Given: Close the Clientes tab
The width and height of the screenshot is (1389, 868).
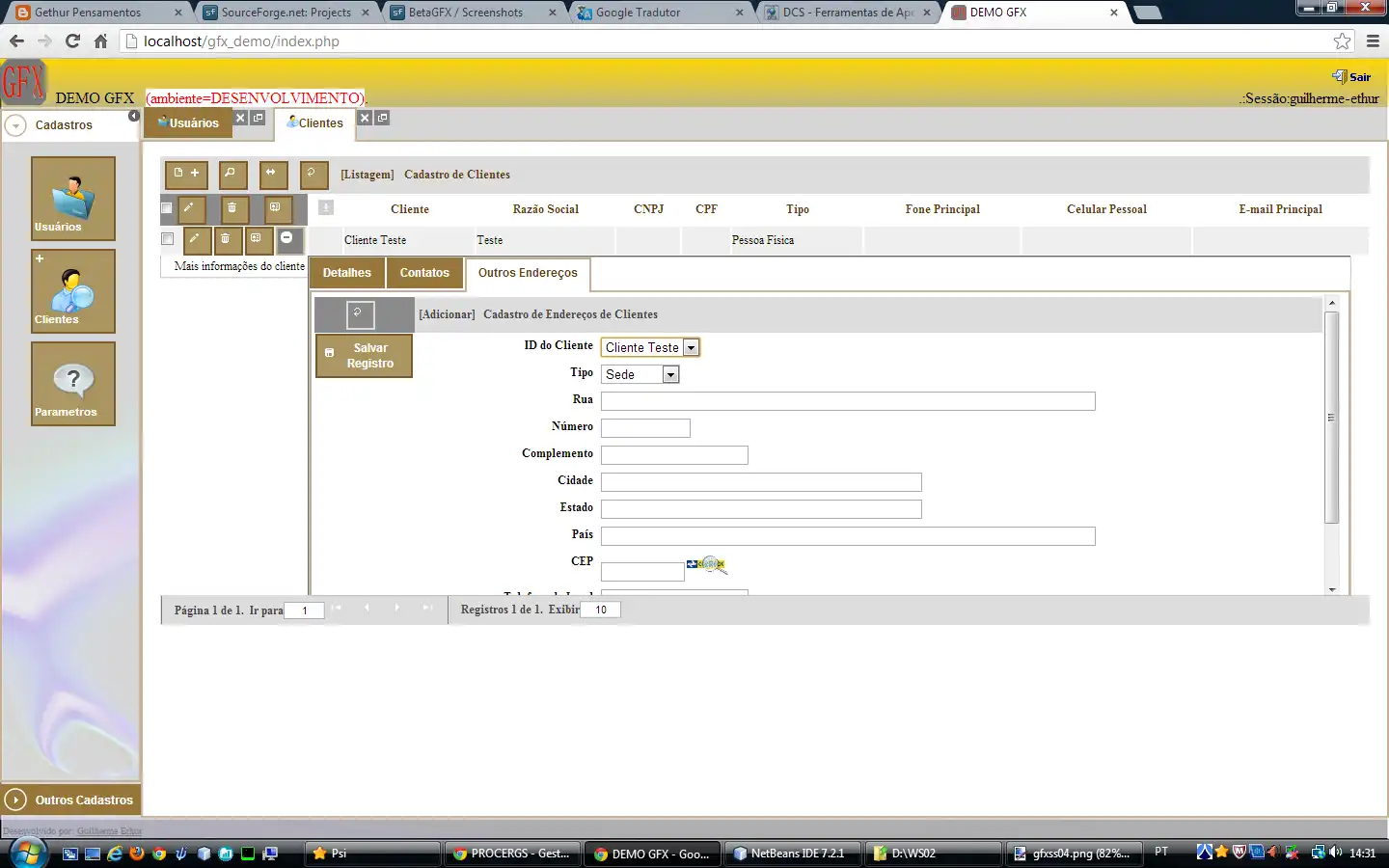Looking at the screenshot, I should click(x=365, y=118).
